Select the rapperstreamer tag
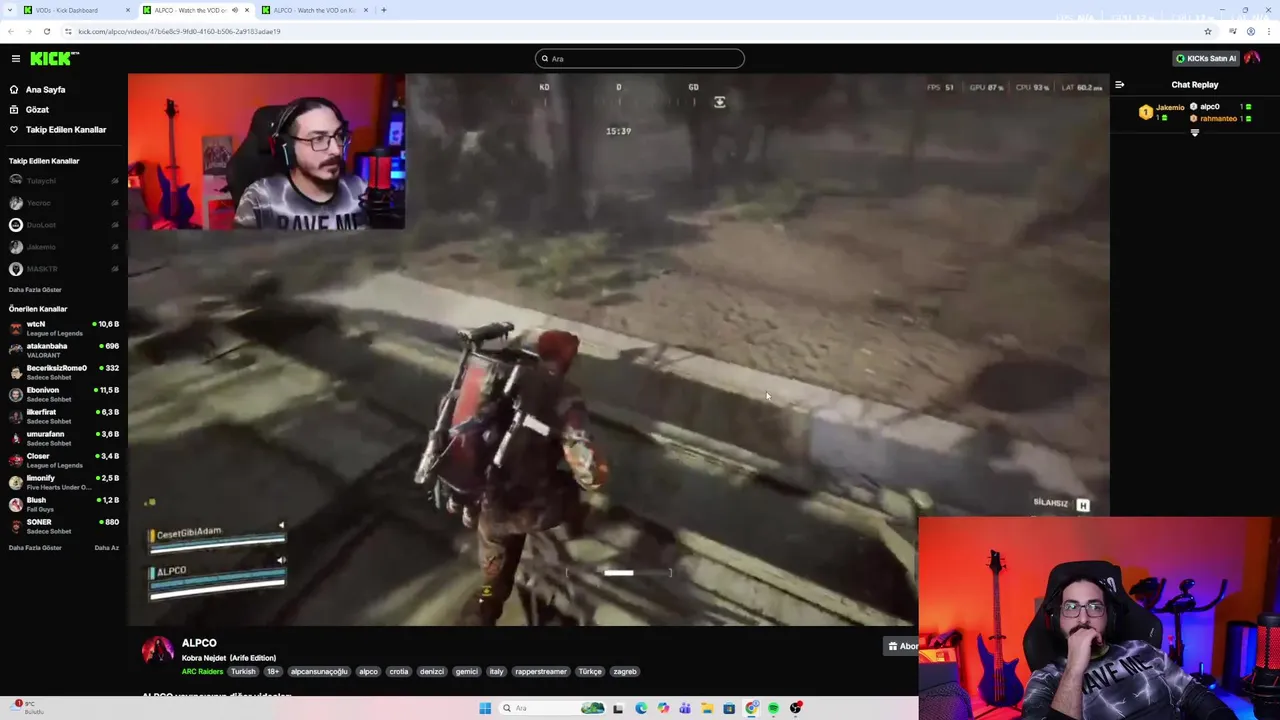 (x=541, y=672)
